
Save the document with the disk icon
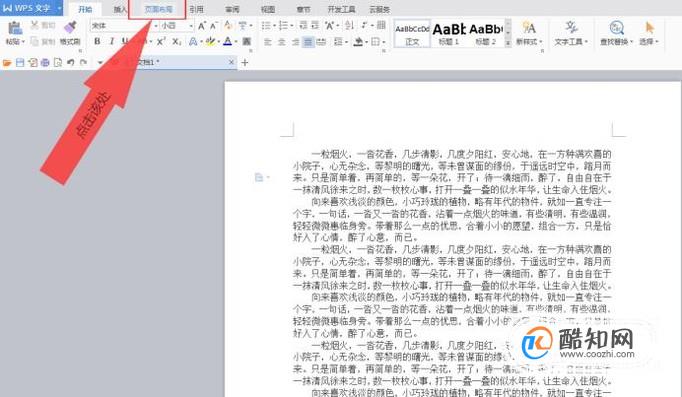[x=20, y=63]
